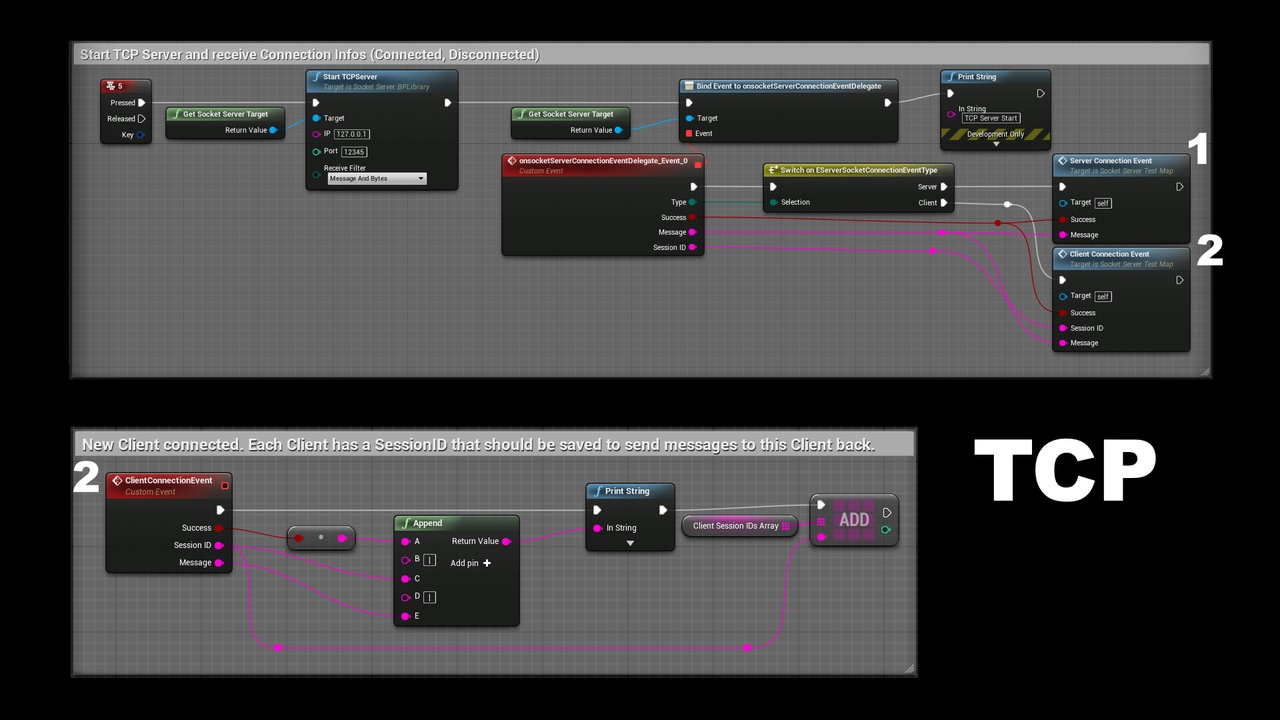This screenshot has height=720, width=1280.
Task: Click Selection pin on the Switch node
Action: [773, 203]
